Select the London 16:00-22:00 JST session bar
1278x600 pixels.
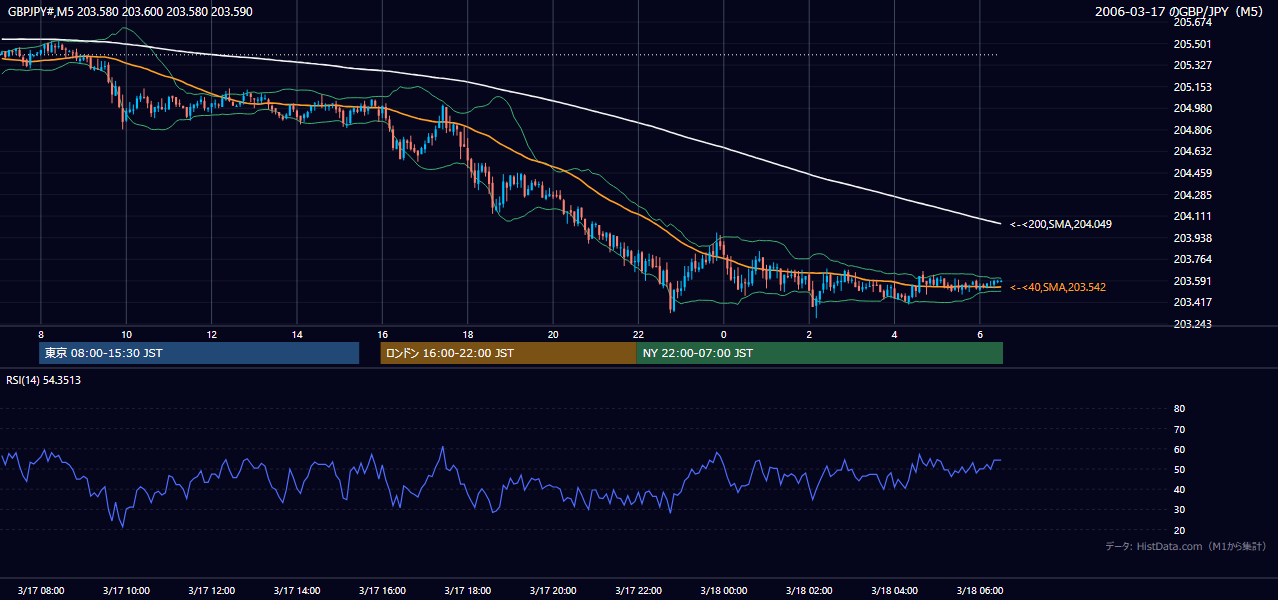(x=508, y=353)
